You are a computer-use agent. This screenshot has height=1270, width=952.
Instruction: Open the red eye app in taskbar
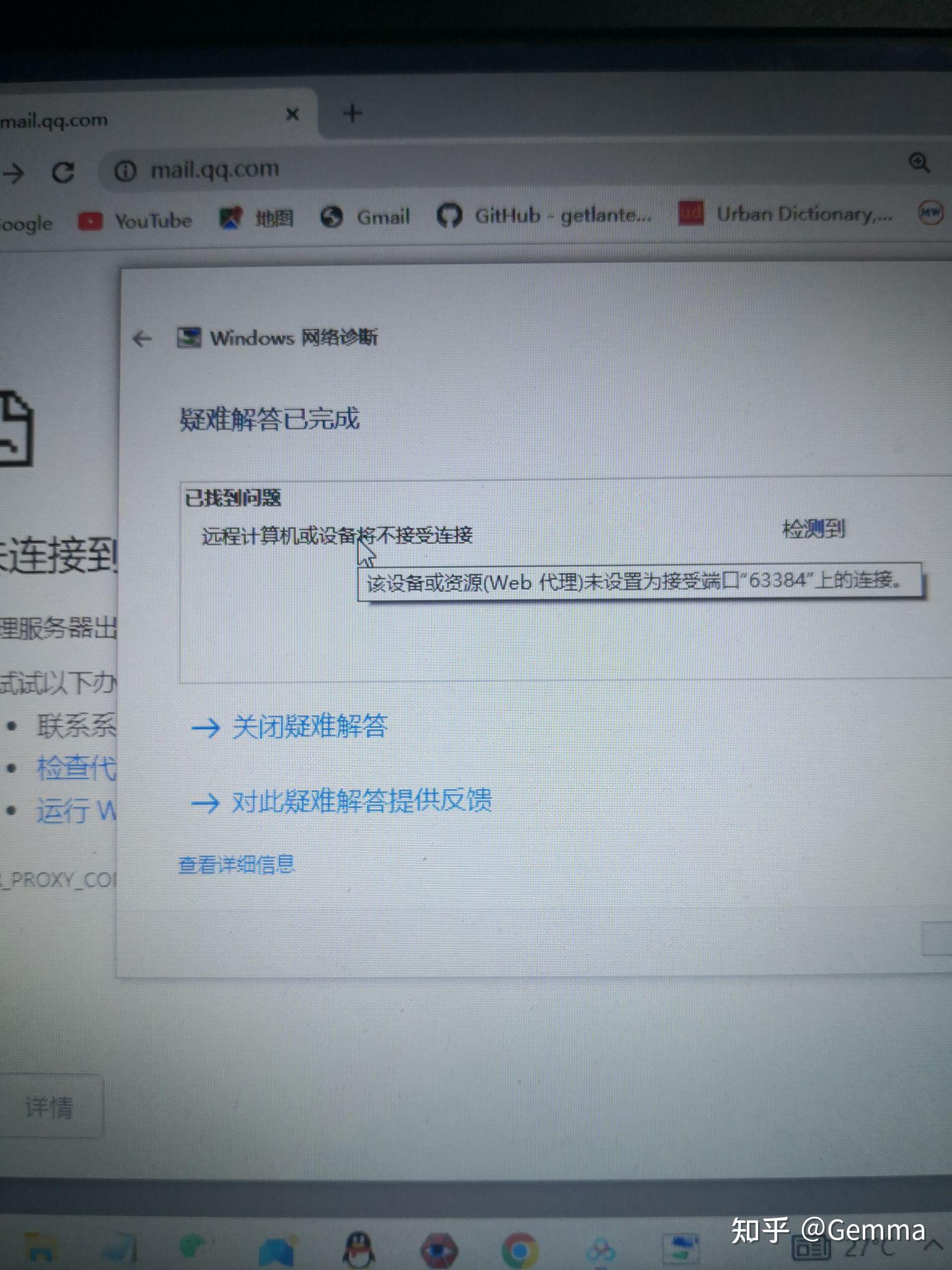439,1249
